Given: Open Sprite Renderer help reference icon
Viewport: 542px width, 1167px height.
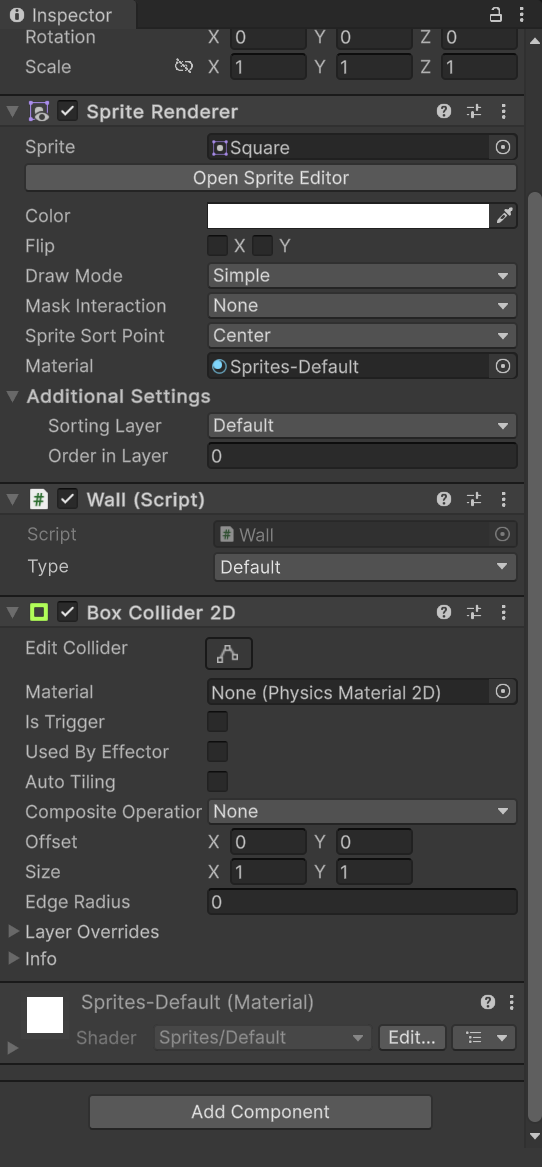Looking at the screenshot, I should click(x=444, y=112).
